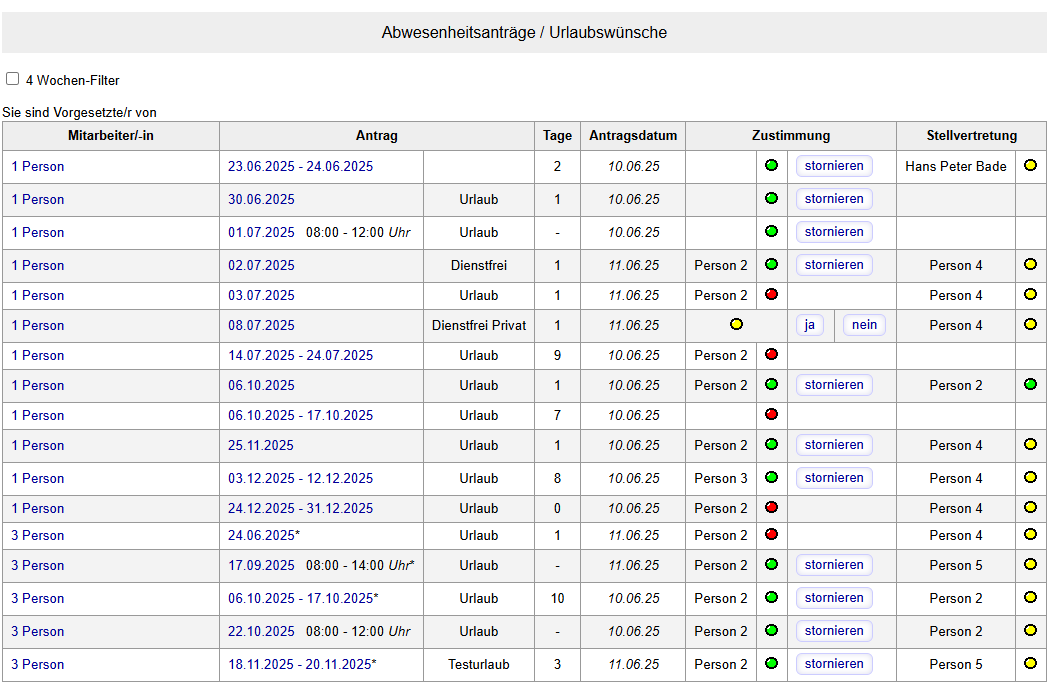Reject Dienstfrei Privat request with nein

864,325
